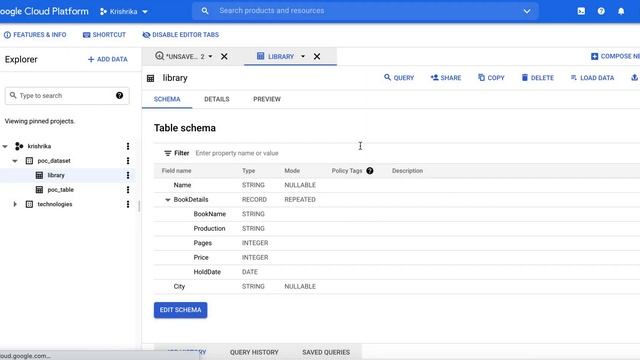Open the help question mark icon in header
The width and height of the screenshot is (640, 360).
coord(601,11)
